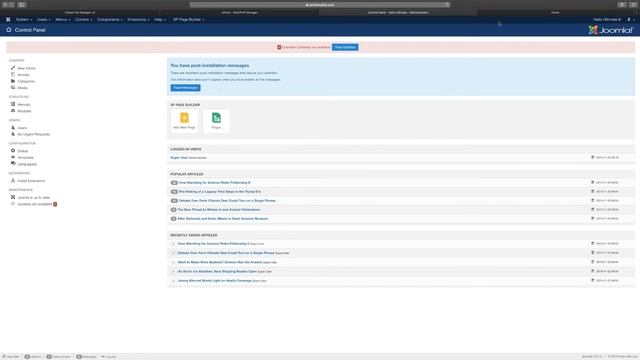The width and height of the screenshot is (640, 360).
Task: Click the Updates are available star icon
Action: pos(13,204)
